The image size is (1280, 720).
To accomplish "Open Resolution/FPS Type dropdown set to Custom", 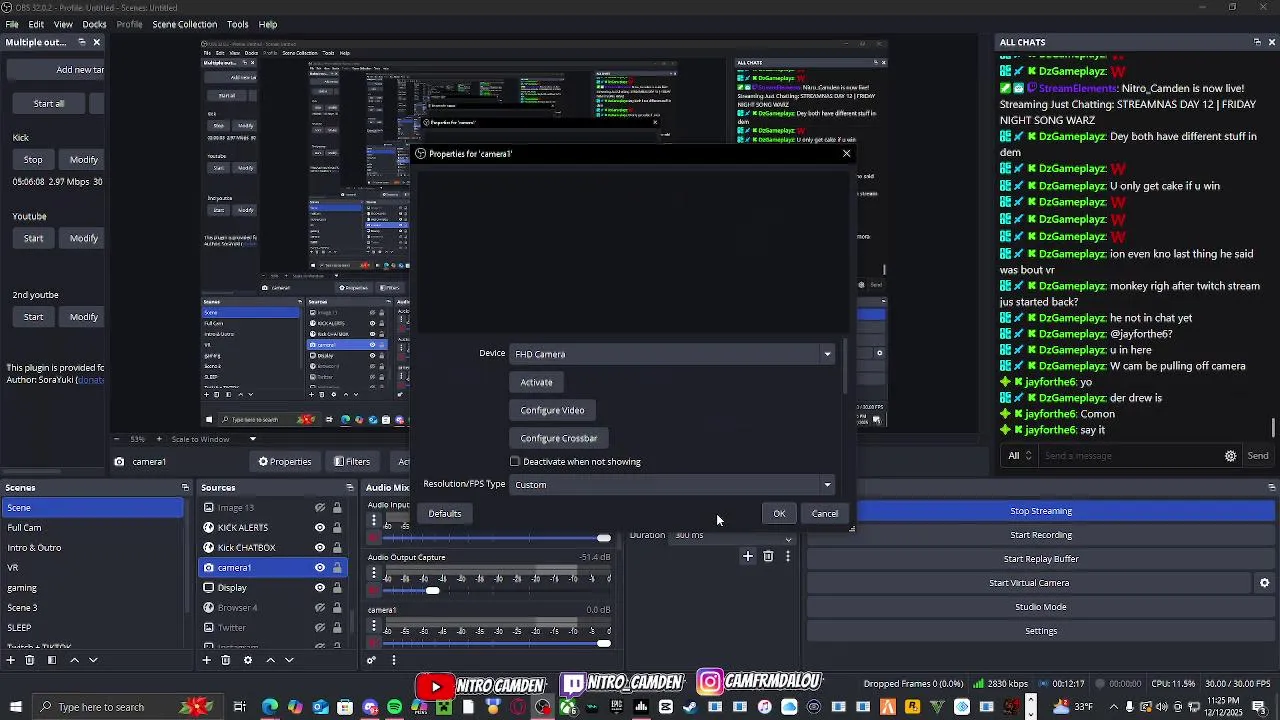I will [x=673, y=485].
